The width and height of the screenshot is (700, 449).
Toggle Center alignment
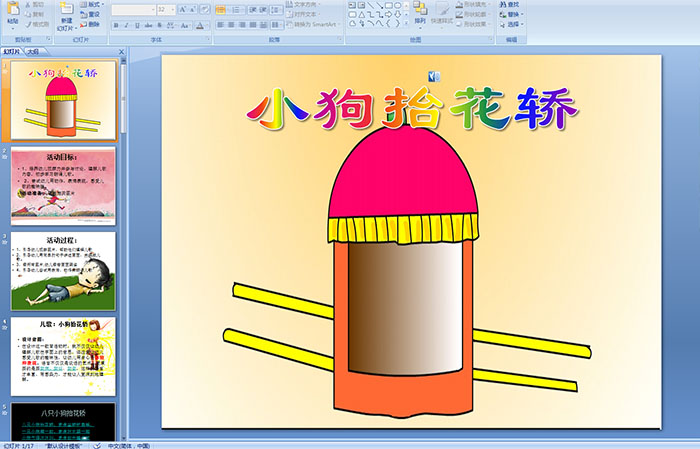[x=231, y=25]
